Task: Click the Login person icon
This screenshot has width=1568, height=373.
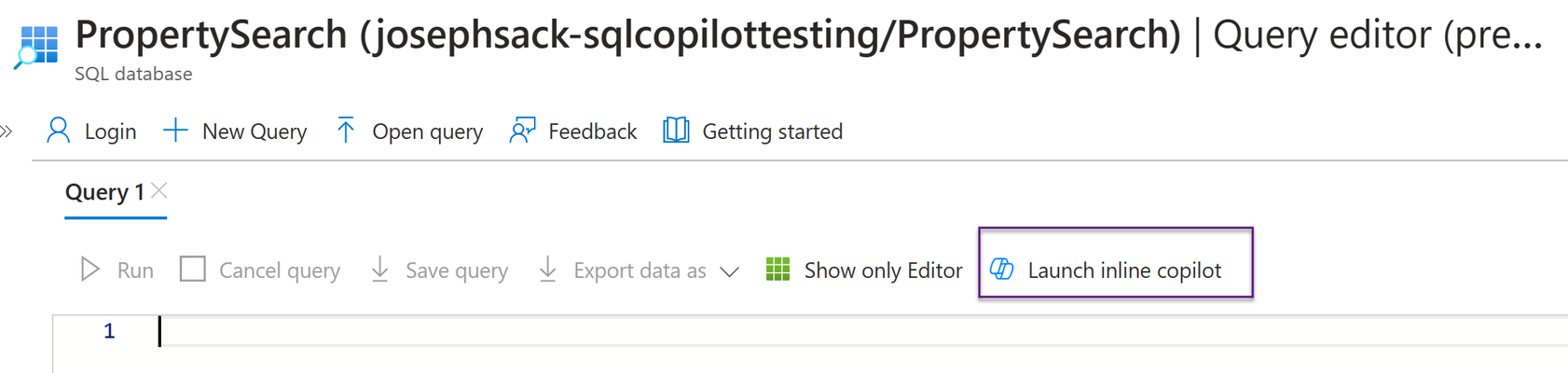Action: pyautogui.click(x=58, y=131)
